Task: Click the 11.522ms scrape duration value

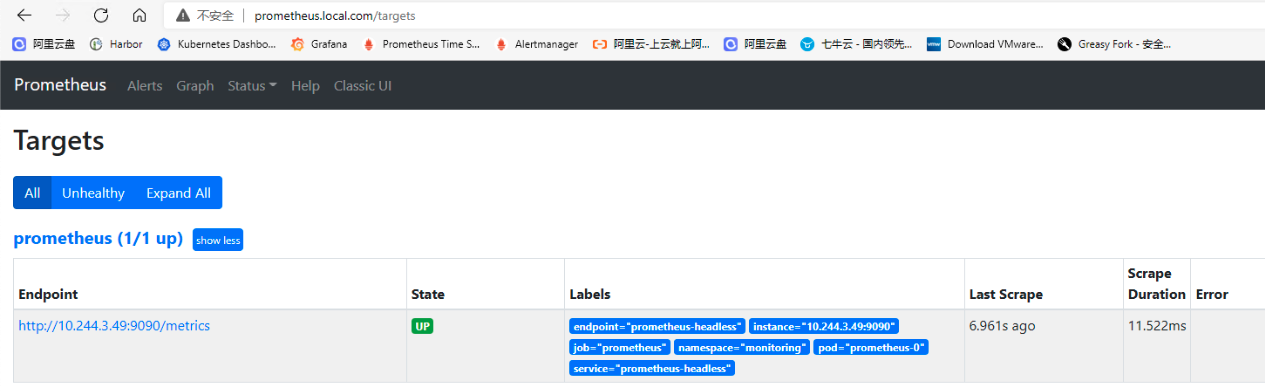Action: pos(1157,326)
